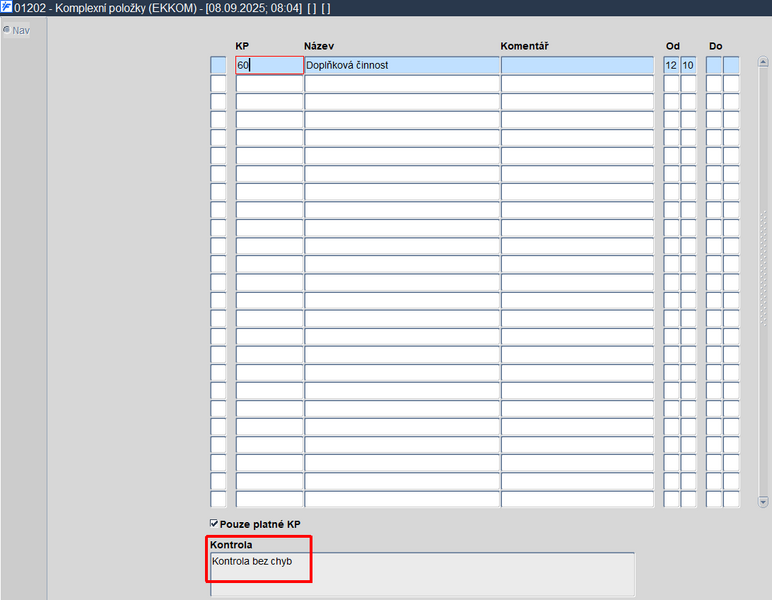Screen dimensions: 772x600
Task: Click the Od column header
Action: pyautogui.click(x=673, y=46)
